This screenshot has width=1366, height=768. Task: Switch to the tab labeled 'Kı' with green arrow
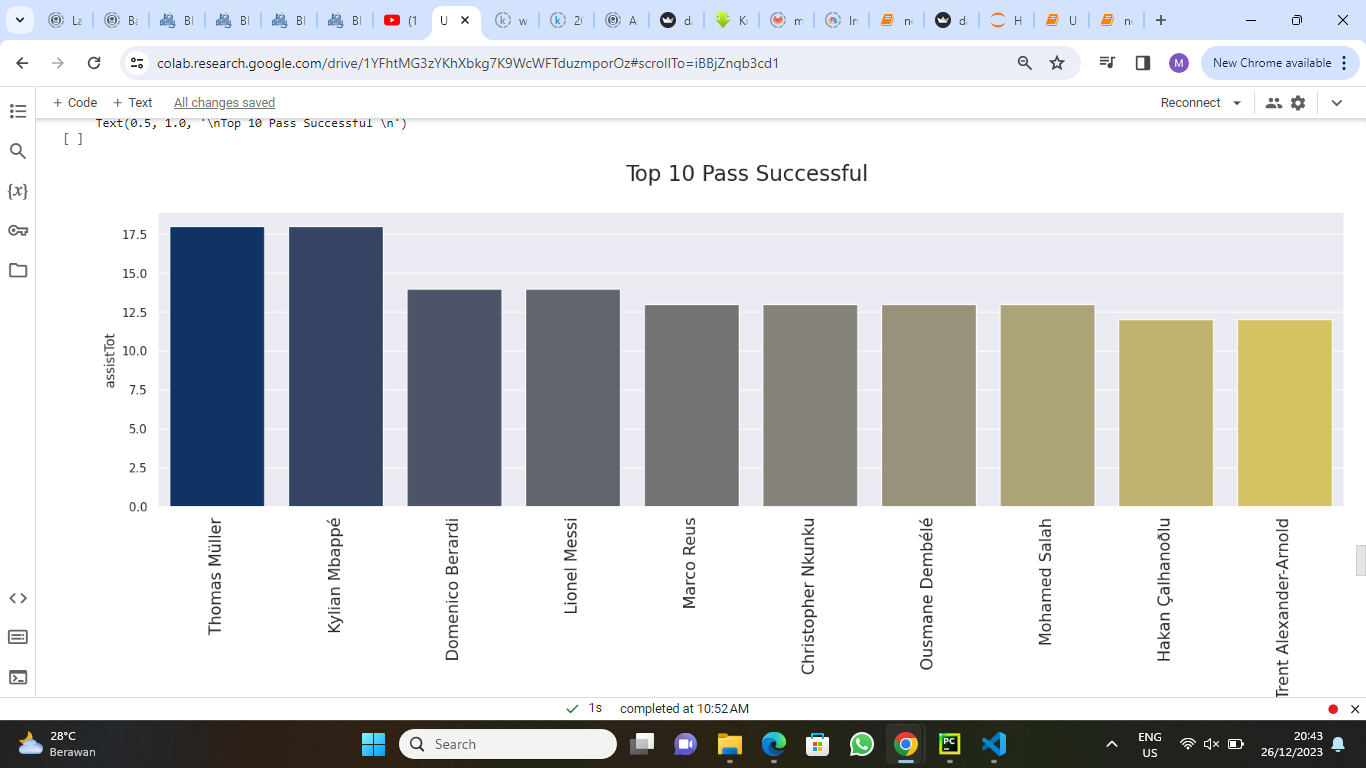[x=733, y=20]
